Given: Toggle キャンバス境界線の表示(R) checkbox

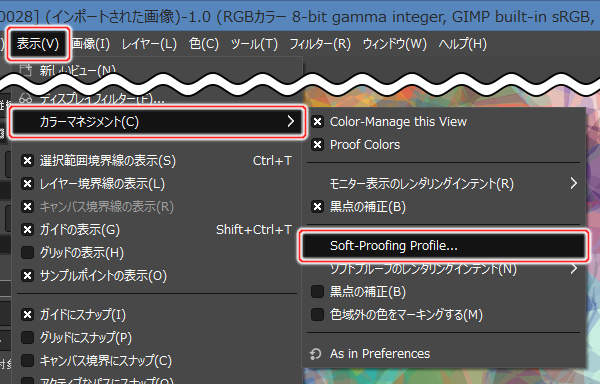Looking at the screenshot, I should tap(28, 207).
